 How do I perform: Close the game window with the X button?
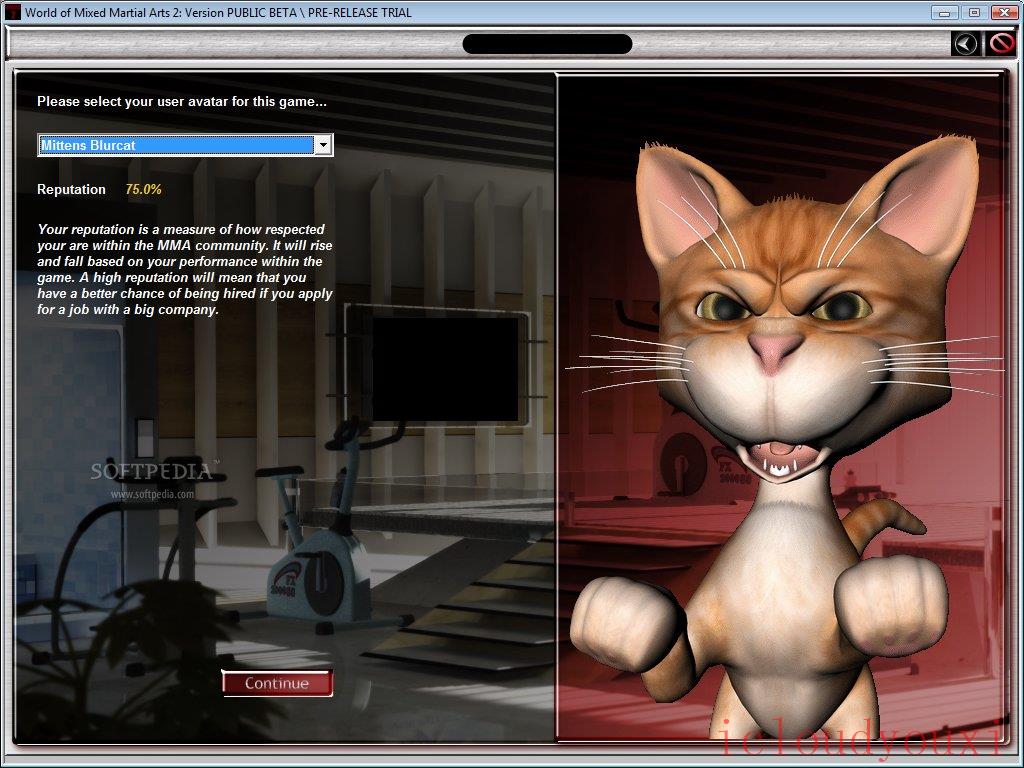coord(1004,12)
